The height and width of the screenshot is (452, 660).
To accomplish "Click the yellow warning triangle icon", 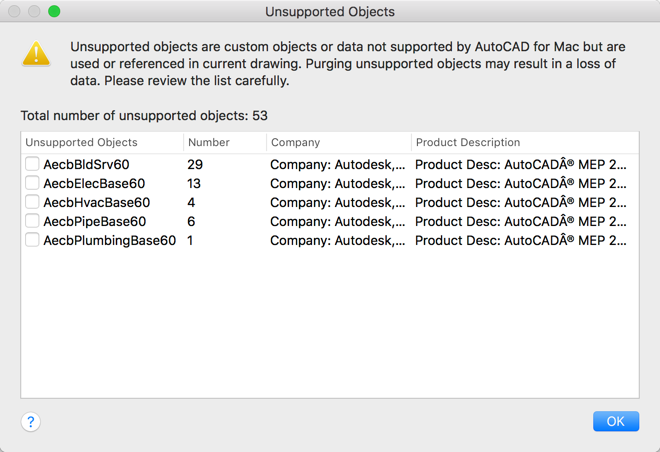I will (x=36, y=54).
